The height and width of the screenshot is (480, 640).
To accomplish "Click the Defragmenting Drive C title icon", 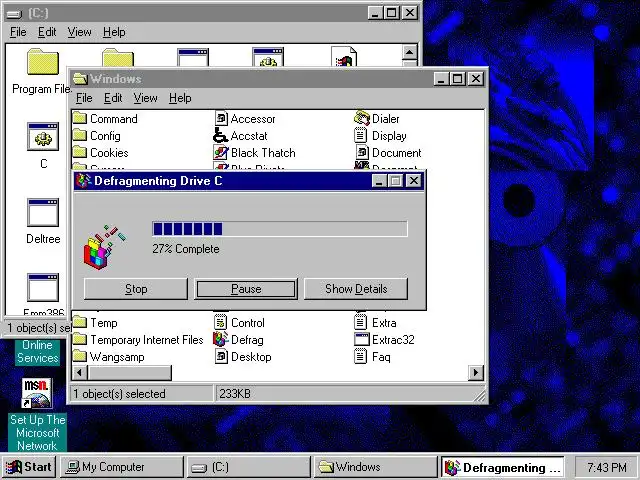I will 84,181.
